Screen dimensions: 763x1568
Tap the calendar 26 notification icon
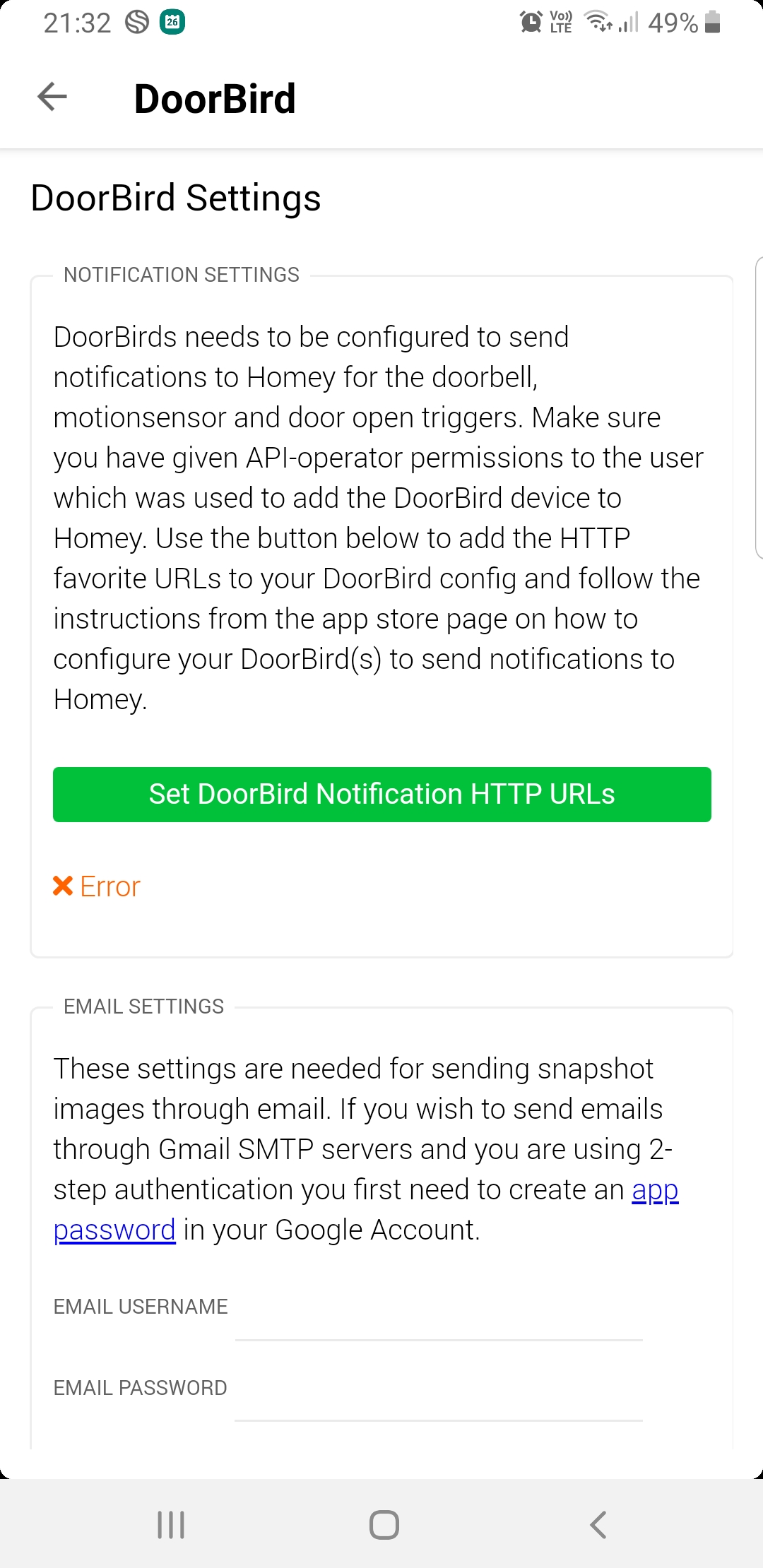pyautogui.click(x=172, y=22)
